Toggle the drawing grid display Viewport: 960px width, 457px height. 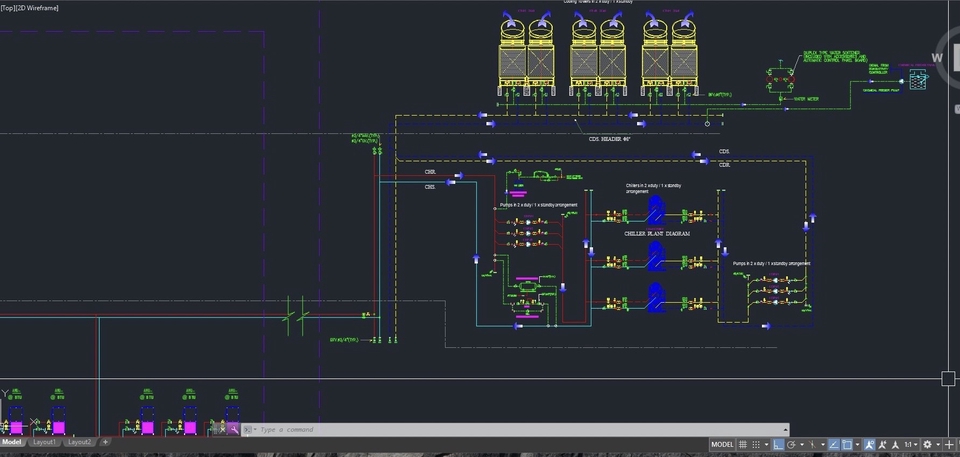coord(743,444)
